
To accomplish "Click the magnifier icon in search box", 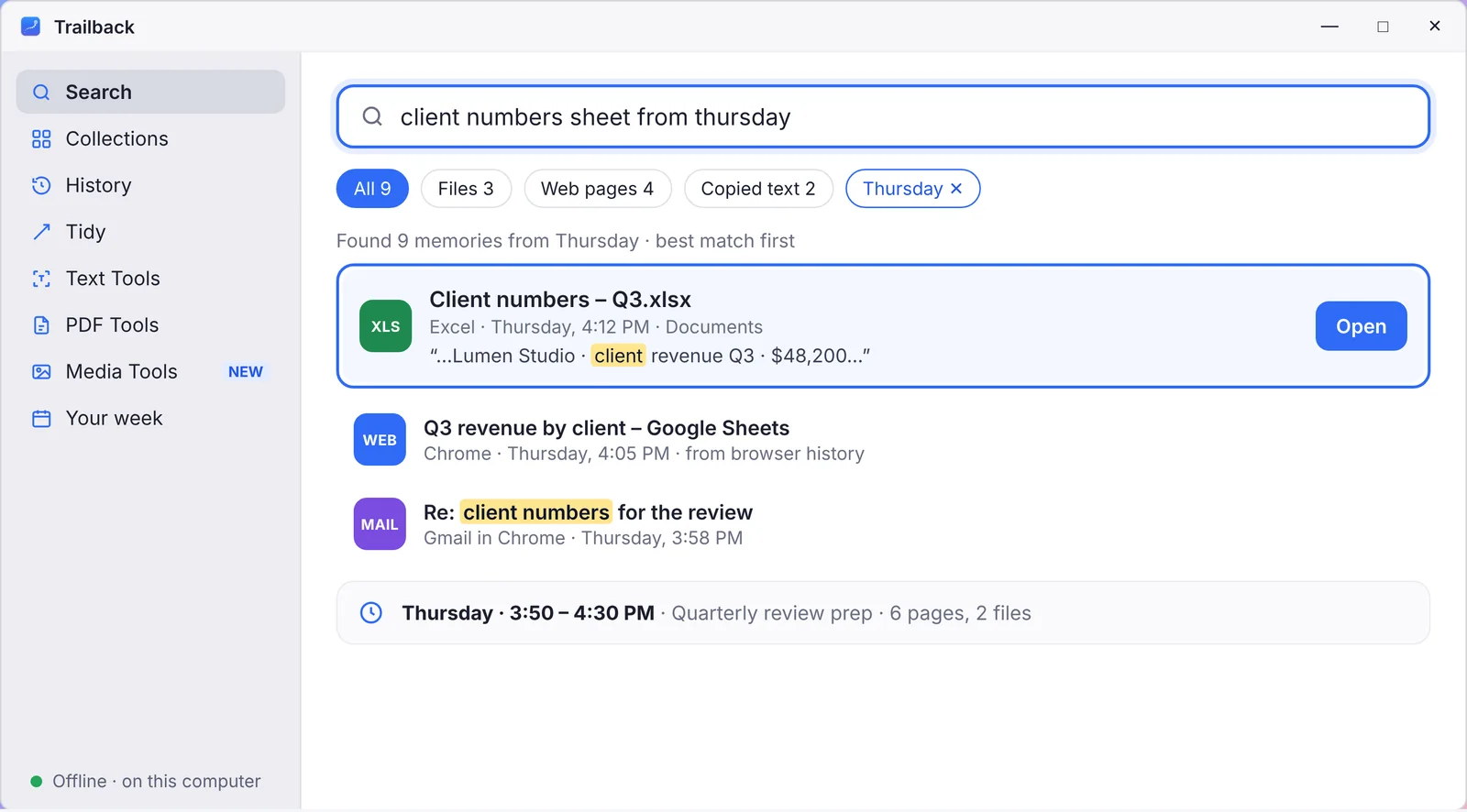I will click(x=372, y=116).
